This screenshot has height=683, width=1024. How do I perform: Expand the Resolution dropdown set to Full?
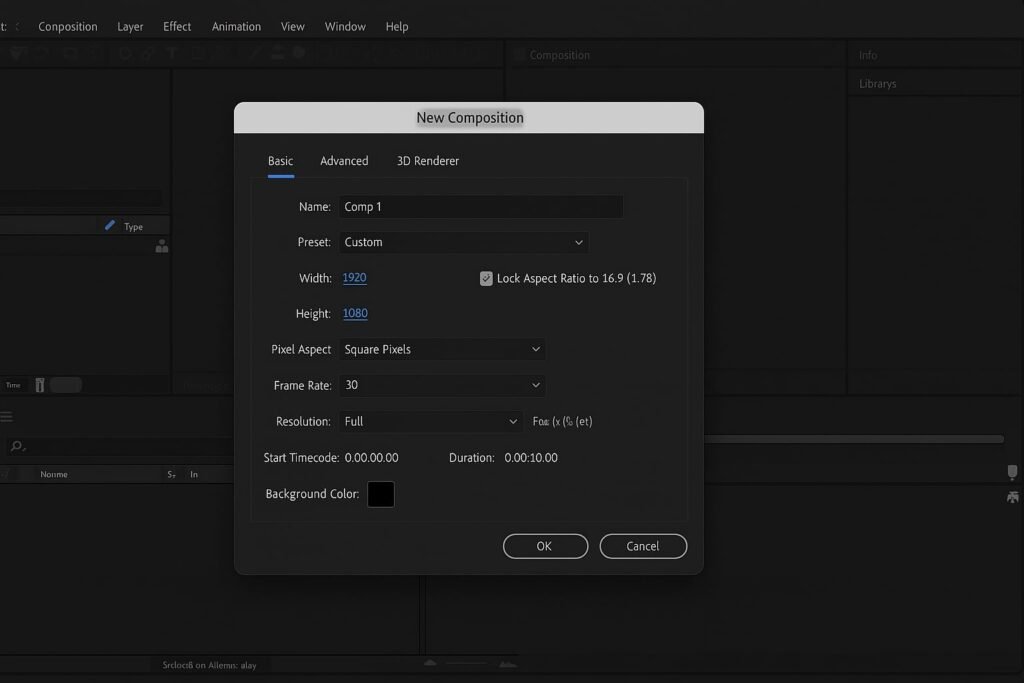click(x=431, y=422)
